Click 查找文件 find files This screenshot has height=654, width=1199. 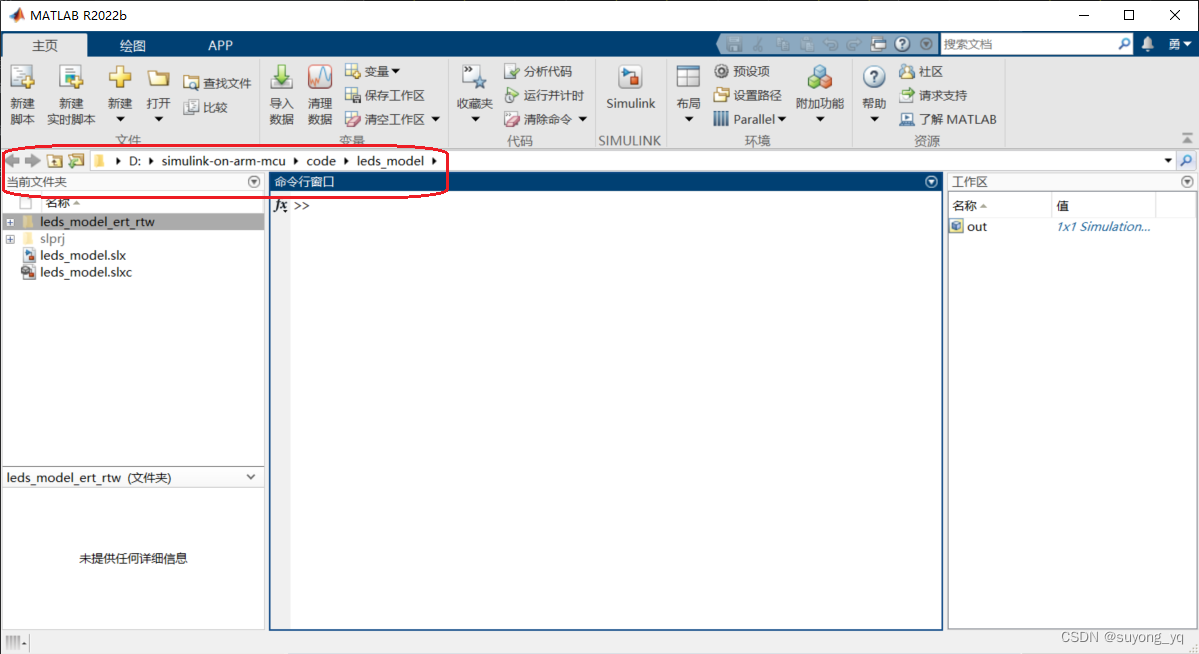(x=217, y=83)
